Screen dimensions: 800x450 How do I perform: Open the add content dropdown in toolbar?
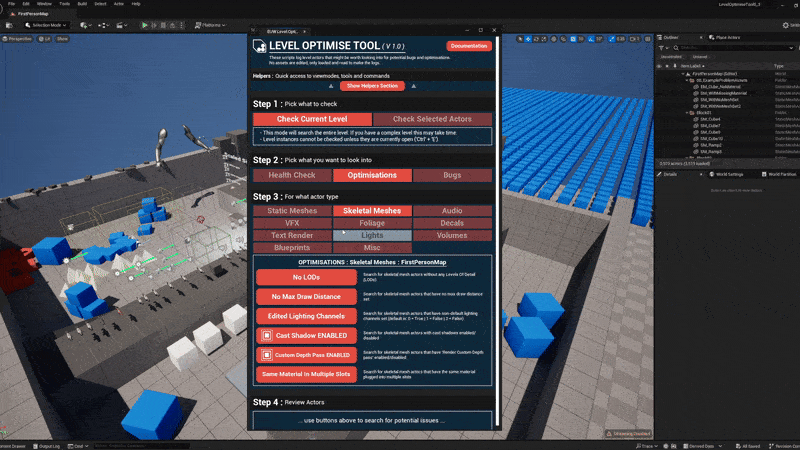(x=86, y=25)
